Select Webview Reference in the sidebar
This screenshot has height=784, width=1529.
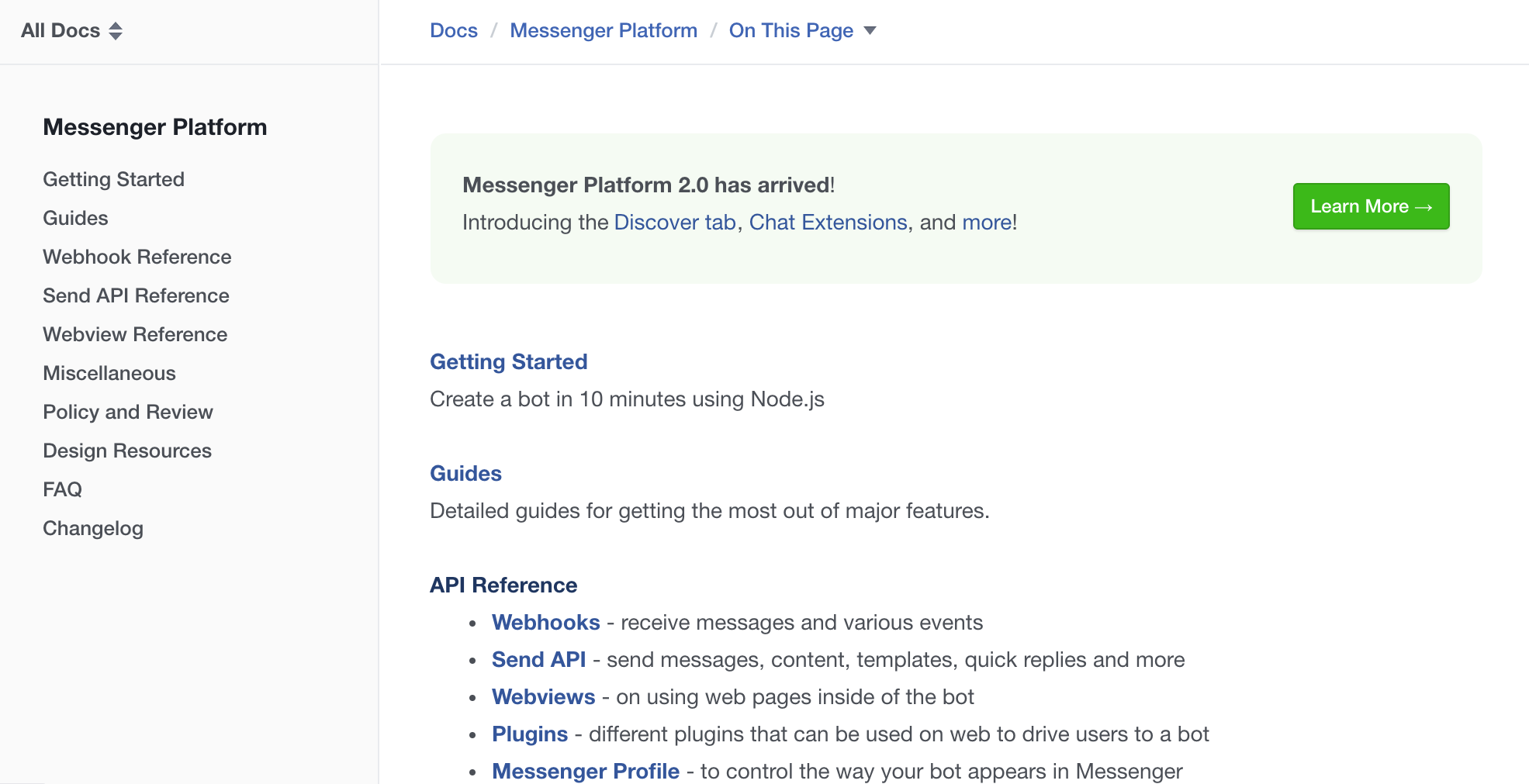click(x=135, y=334)
